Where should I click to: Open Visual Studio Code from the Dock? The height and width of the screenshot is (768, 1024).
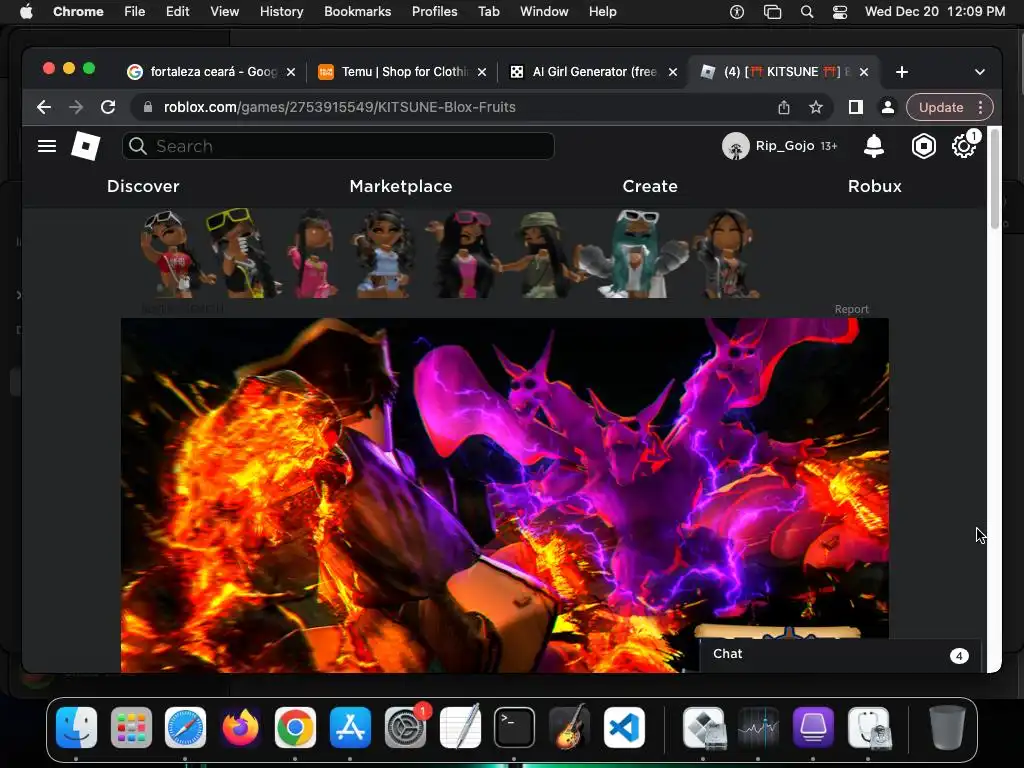coord(624,728)
